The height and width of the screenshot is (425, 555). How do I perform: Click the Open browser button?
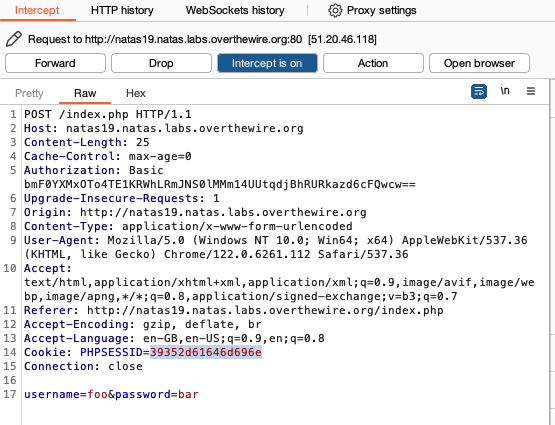pyautogui.click(x=479, y=63)
